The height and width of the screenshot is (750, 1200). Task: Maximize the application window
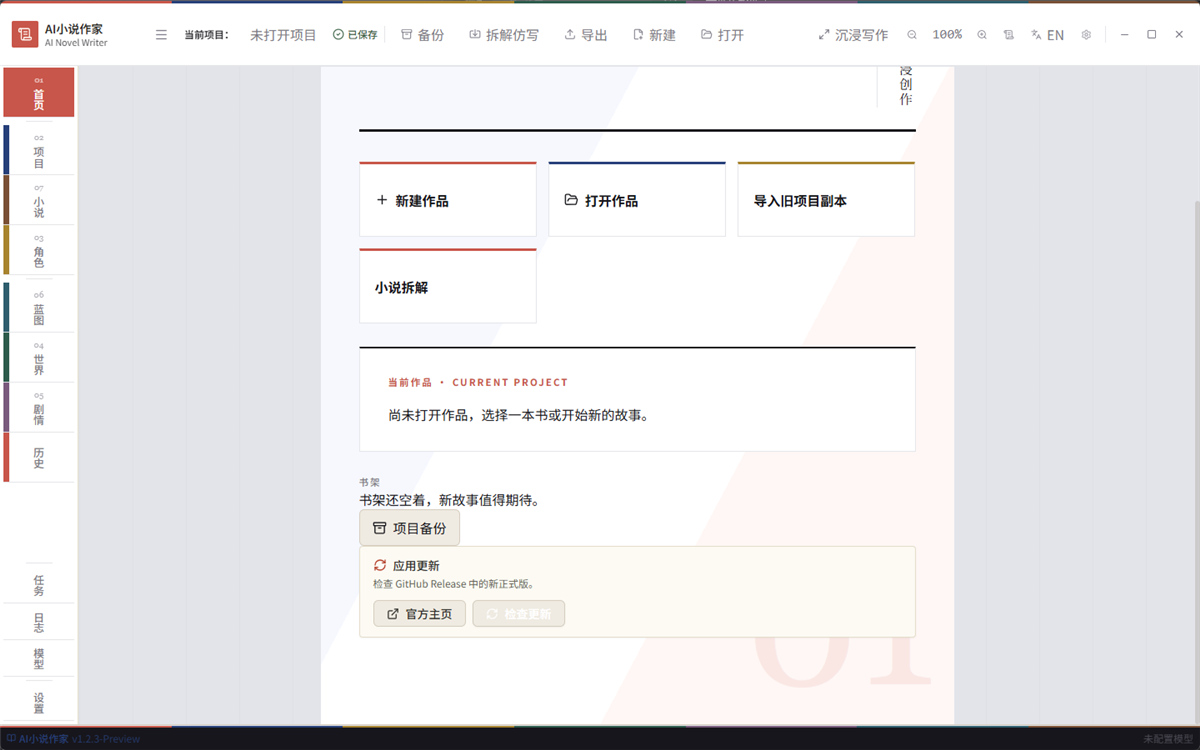[1151, 35]
